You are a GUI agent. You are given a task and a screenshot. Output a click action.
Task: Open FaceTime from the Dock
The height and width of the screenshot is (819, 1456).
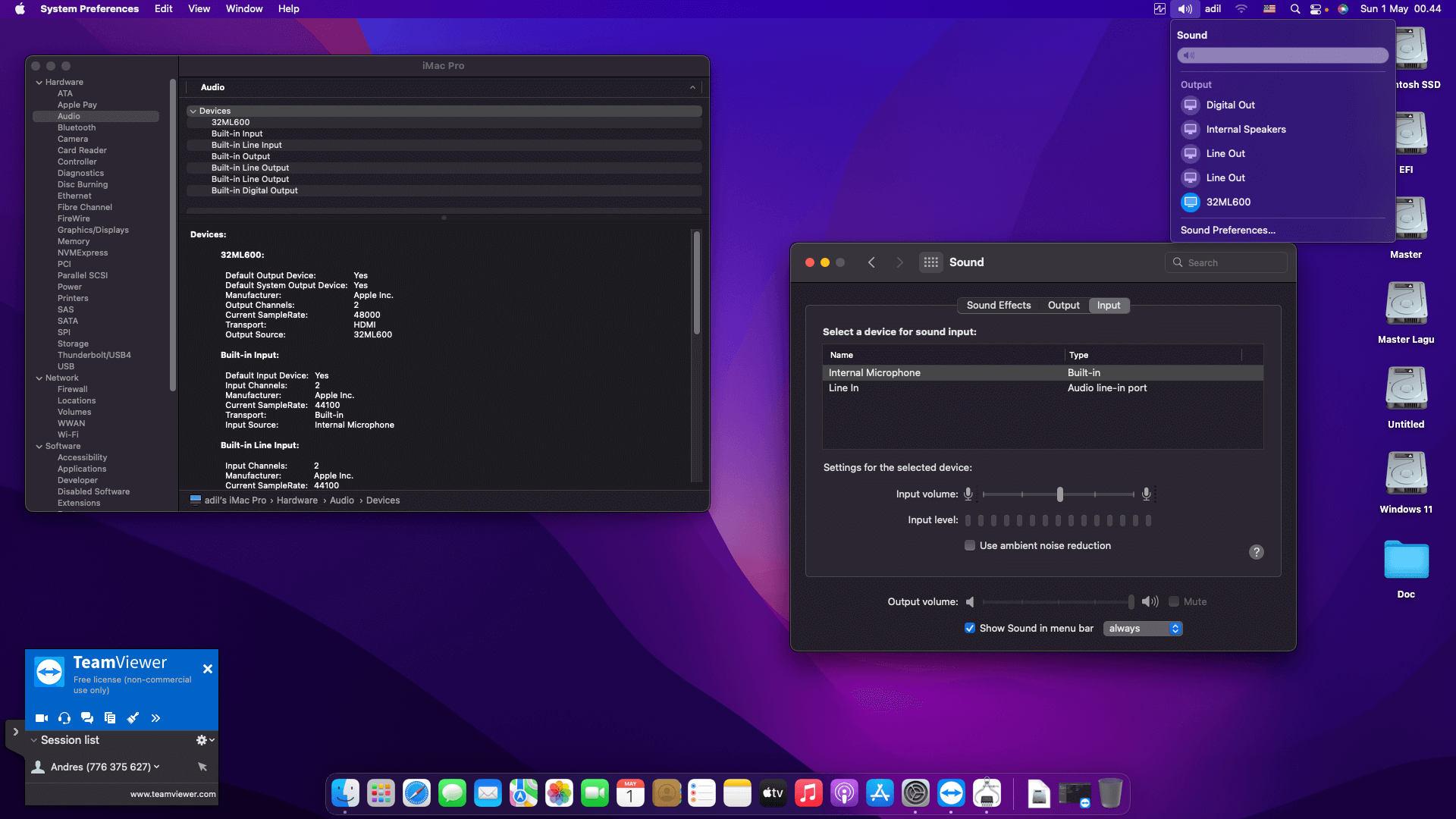[595, 793]
